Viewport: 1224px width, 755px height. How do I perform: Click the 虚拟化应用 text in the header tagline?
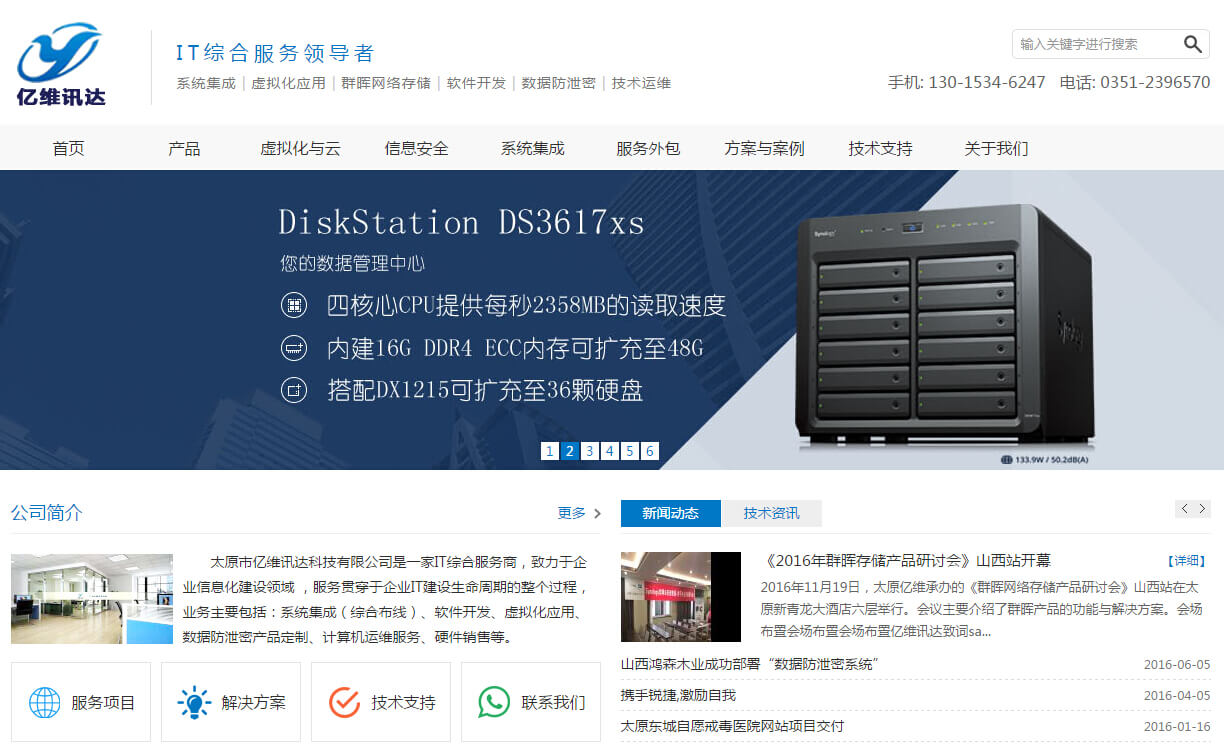pyautogui.click(x=288, y=83)
